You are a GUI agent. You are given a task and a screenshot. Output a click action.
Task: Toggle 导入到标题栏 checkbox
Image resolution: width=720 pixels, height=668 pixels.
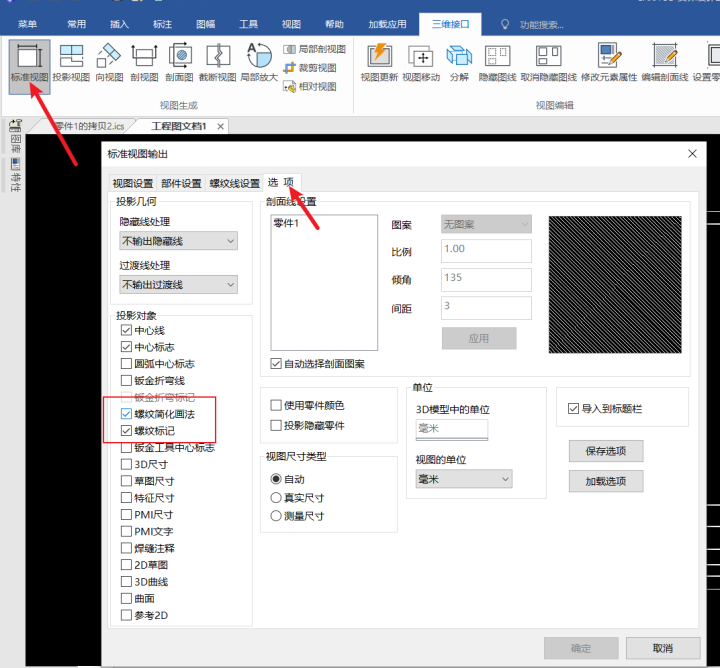573,409
